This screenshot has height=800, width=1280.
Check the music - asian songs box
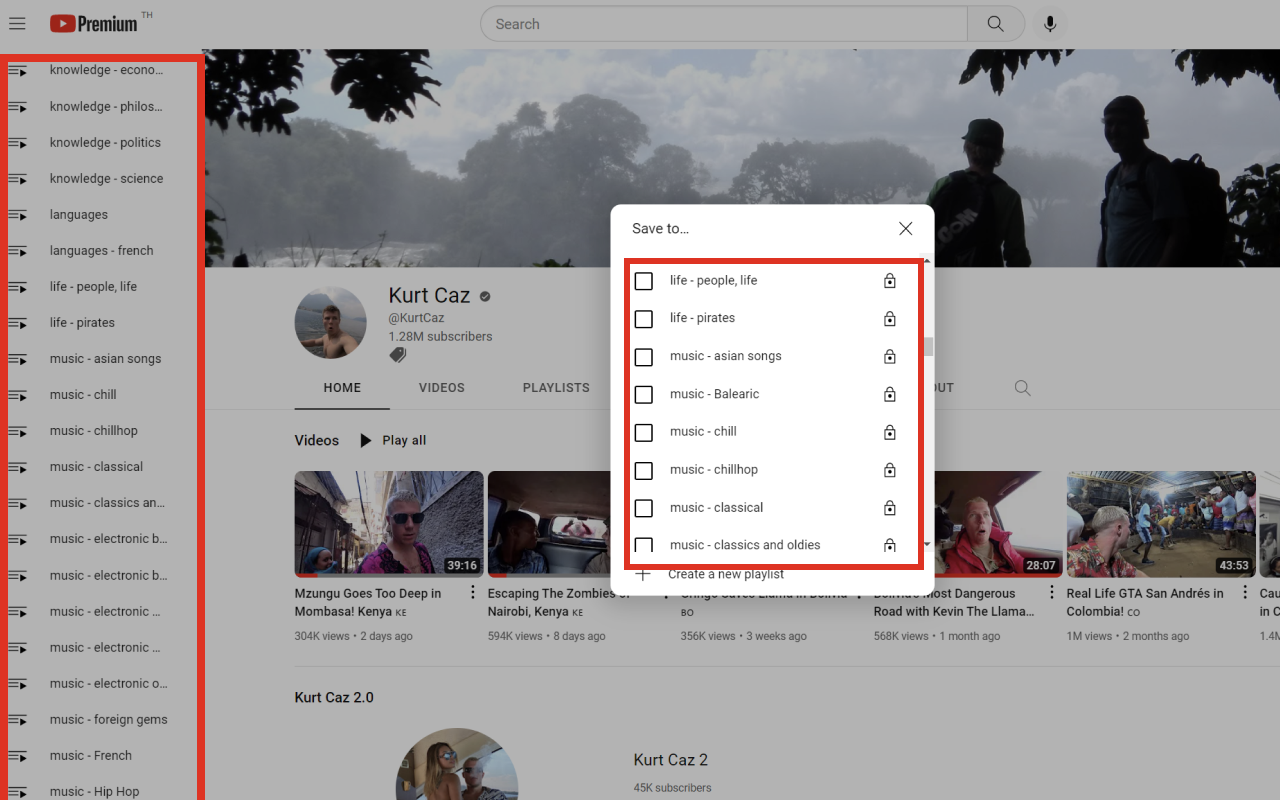pyautogui.click(x=644, y=357)
